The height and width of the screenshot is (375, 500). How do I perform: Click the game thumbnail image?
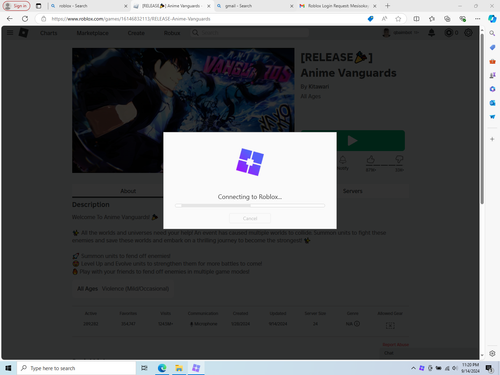pos(183,110)
